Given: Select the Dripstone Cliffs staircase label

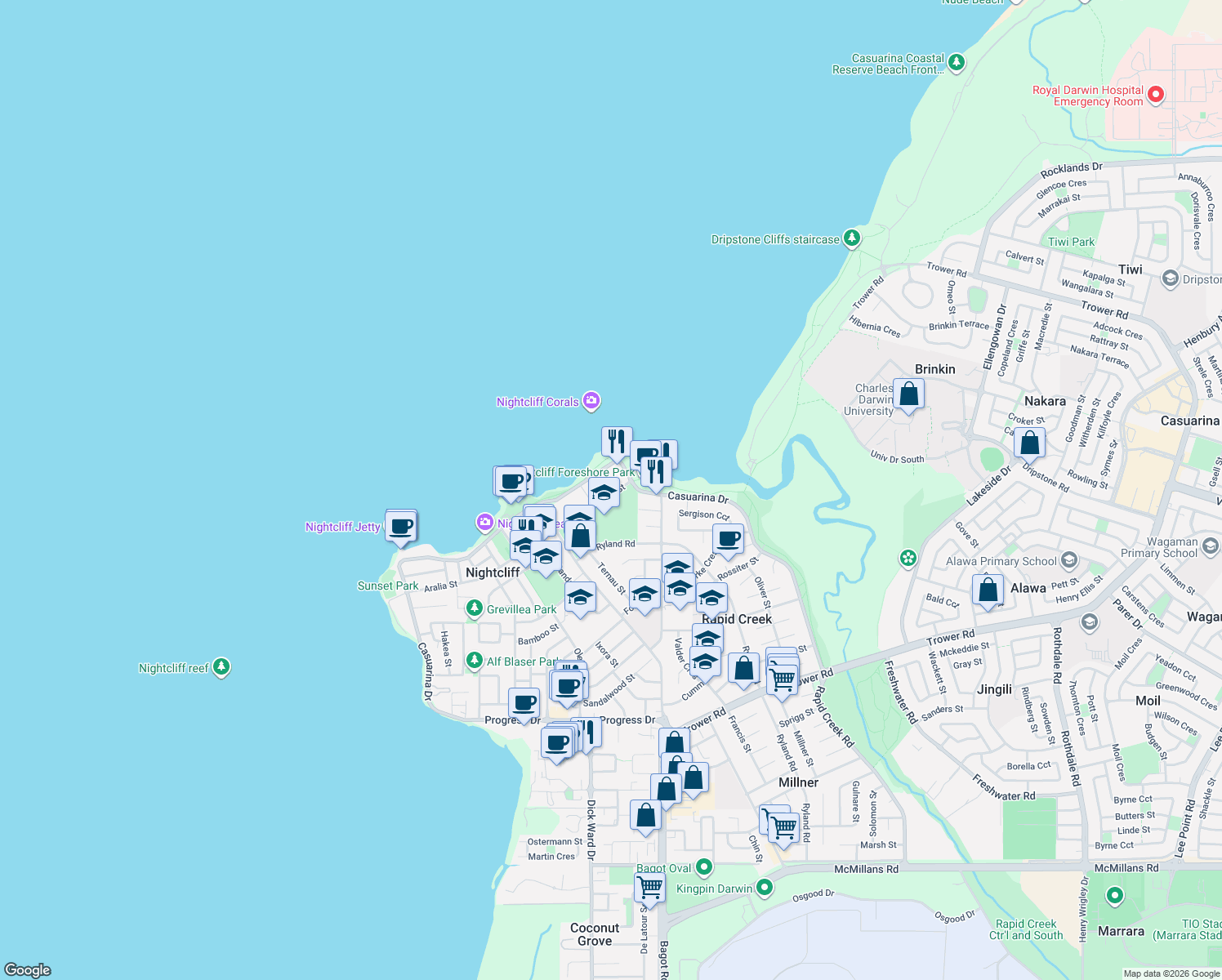Looking at the screenshot, I should (775, 239).
